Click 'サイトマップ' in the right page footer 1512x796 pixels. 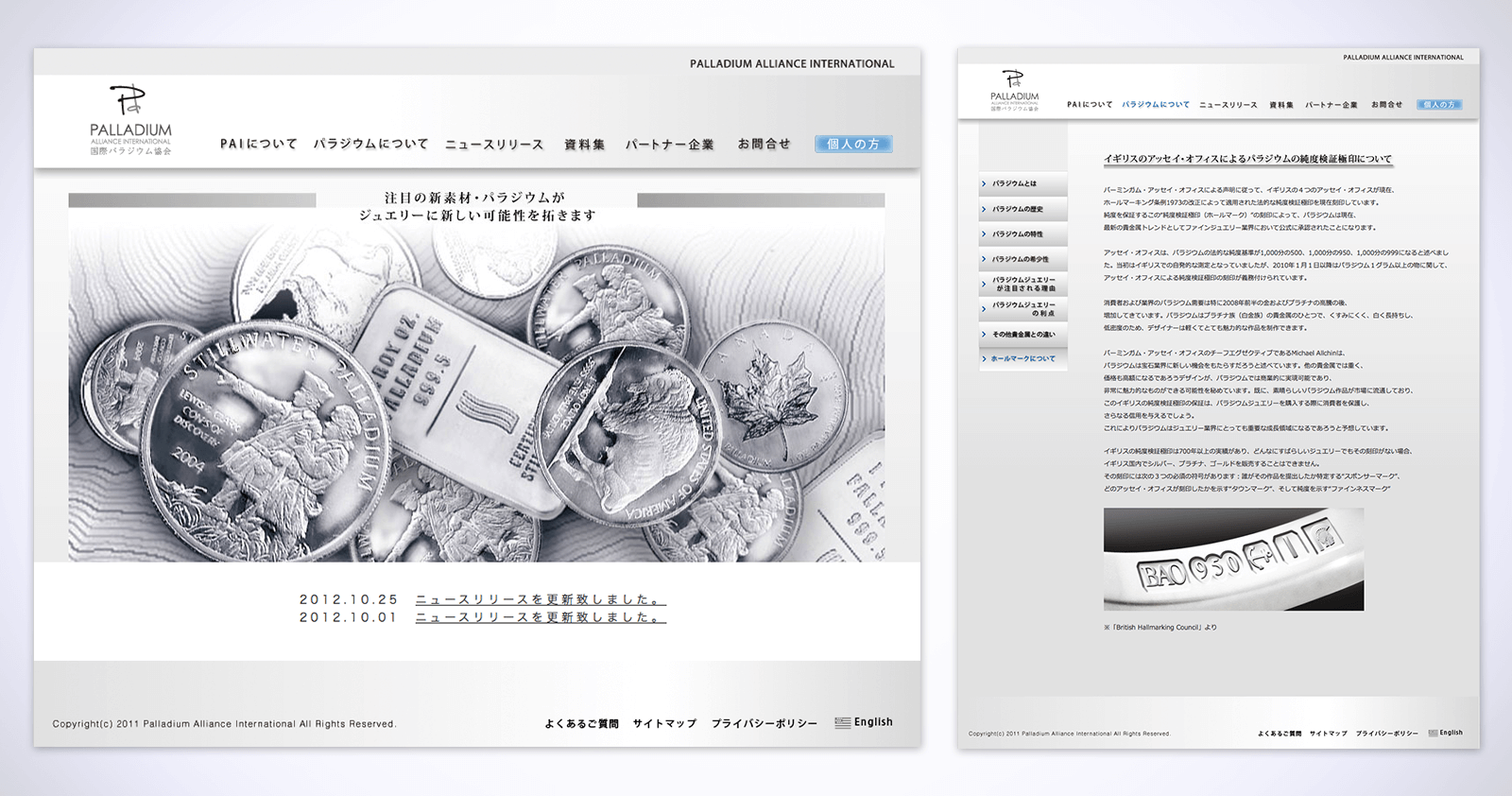(x=1329, y=734)
